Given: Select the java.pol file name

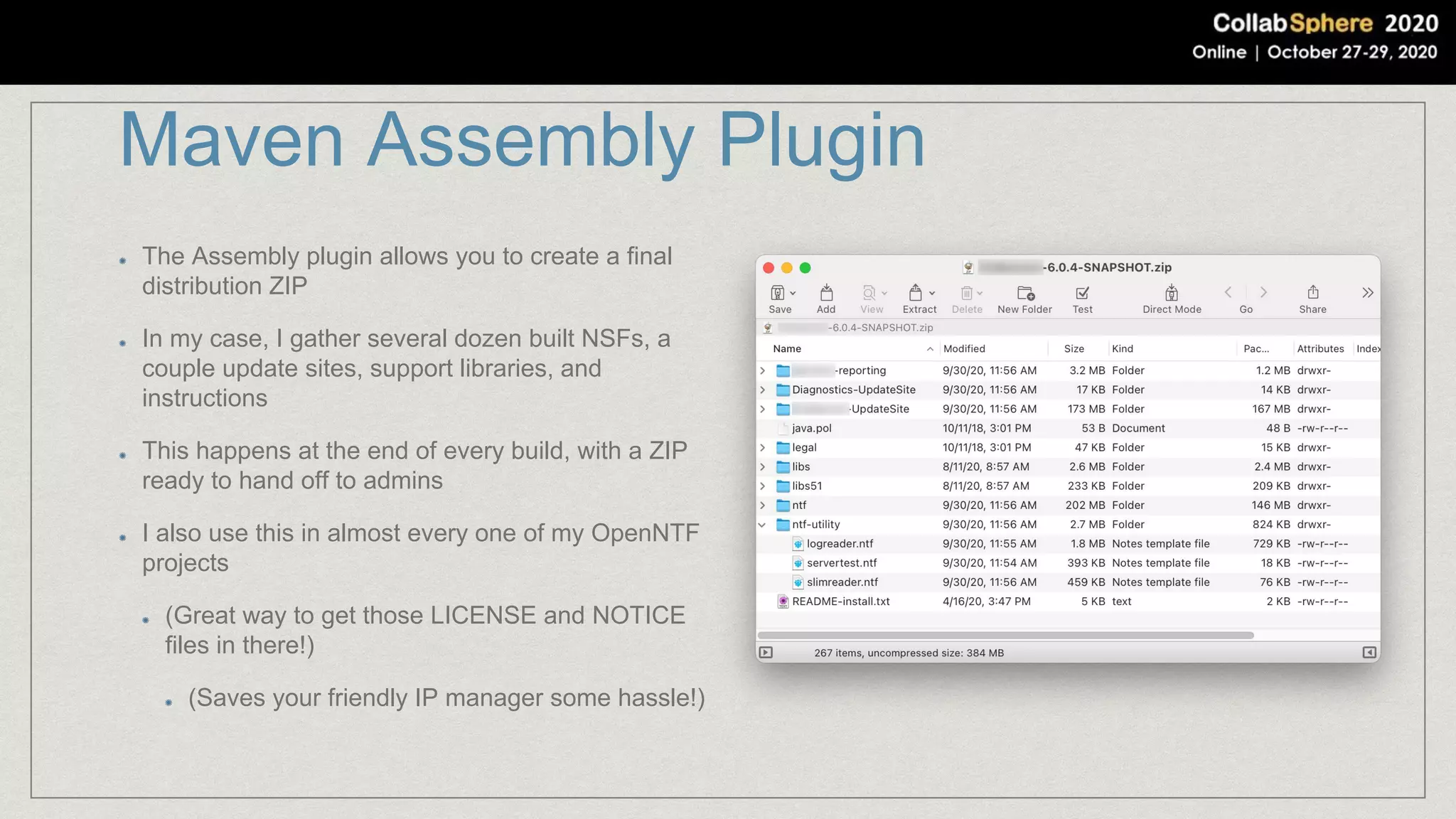Looking at the screenshot, I should 812,428.
